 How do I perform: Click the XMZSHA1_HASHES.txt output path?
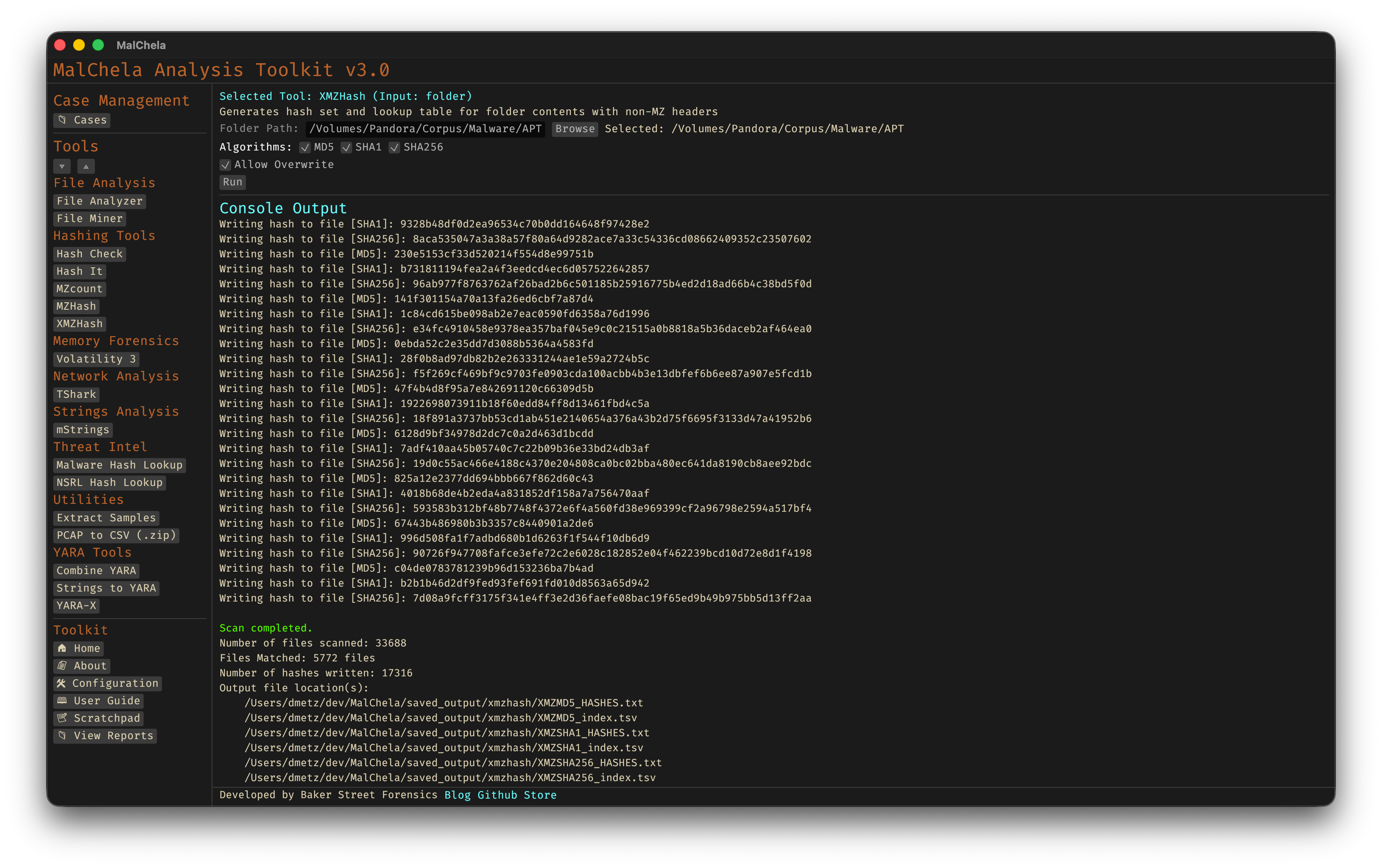(447, 732)
